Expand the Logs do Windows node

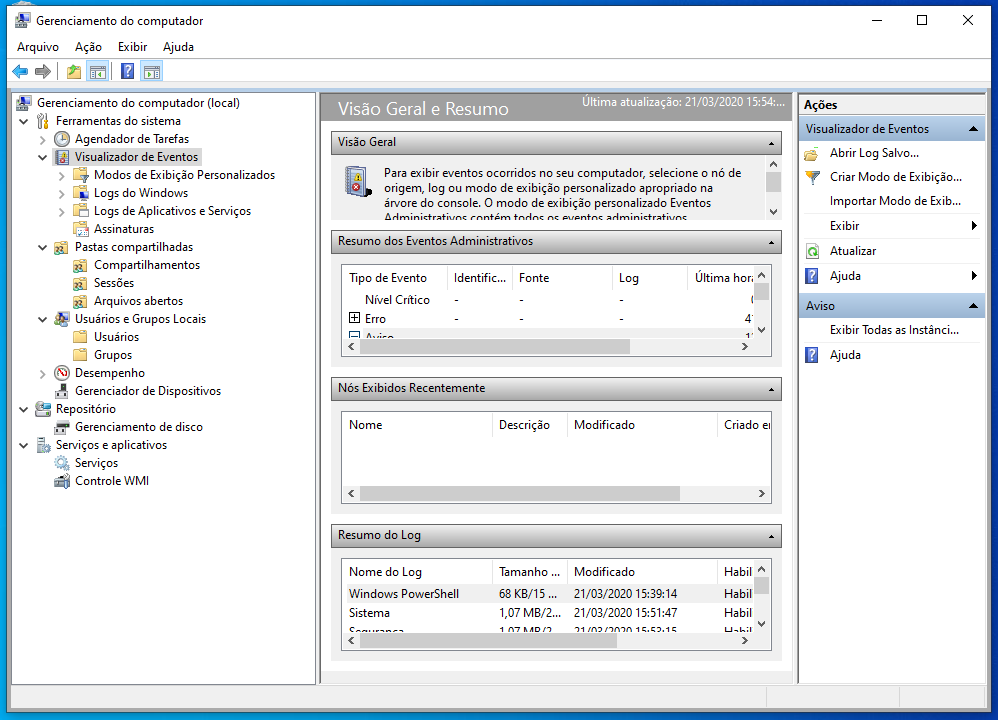62,193
